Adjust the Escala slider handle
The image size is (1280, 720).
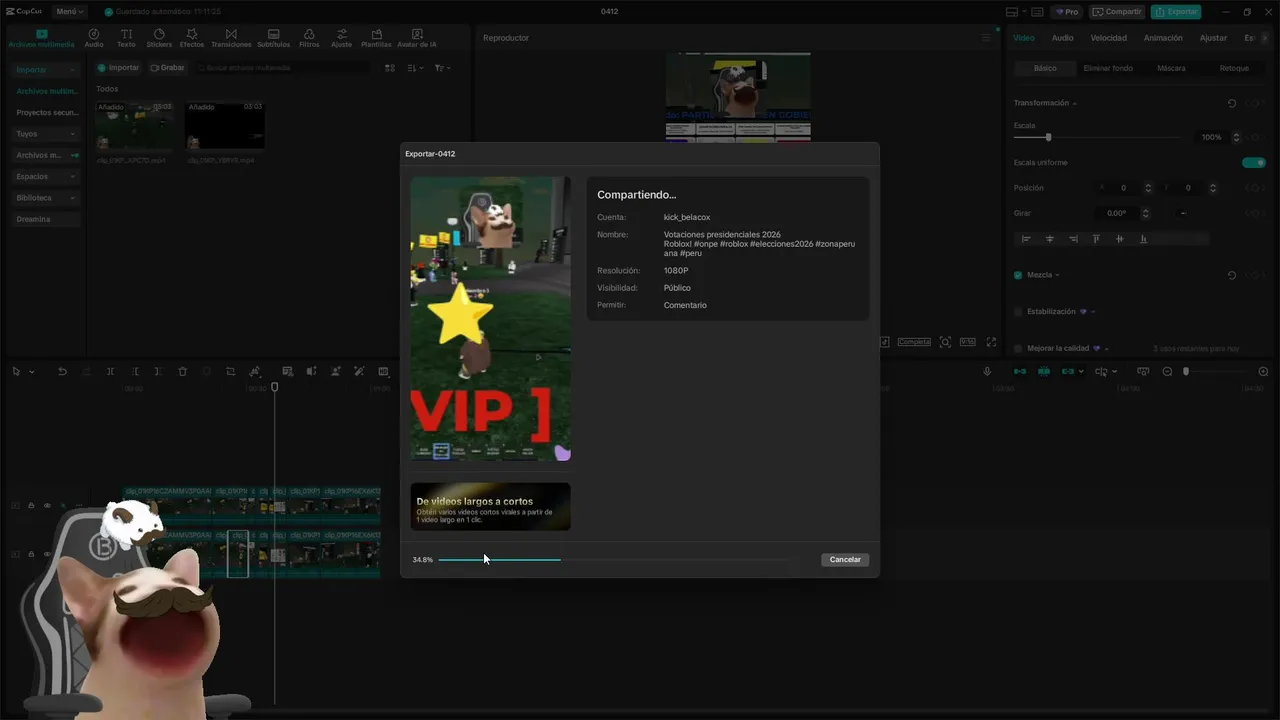click(x=1048, y=137)
